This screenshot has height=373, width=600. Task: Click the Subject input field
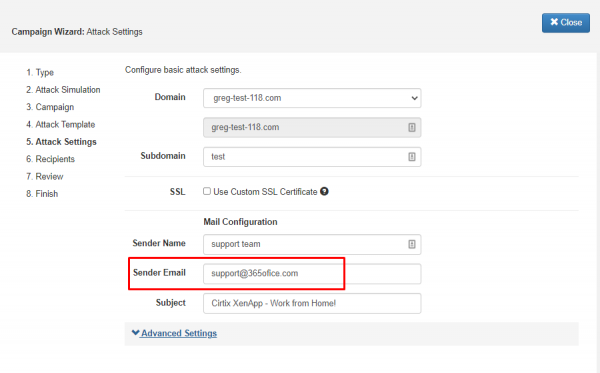pos(312,303)
